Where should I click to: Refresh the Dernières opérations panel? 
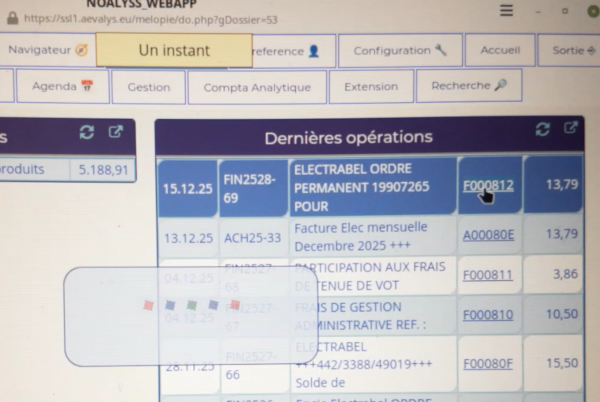click(543, 130)
